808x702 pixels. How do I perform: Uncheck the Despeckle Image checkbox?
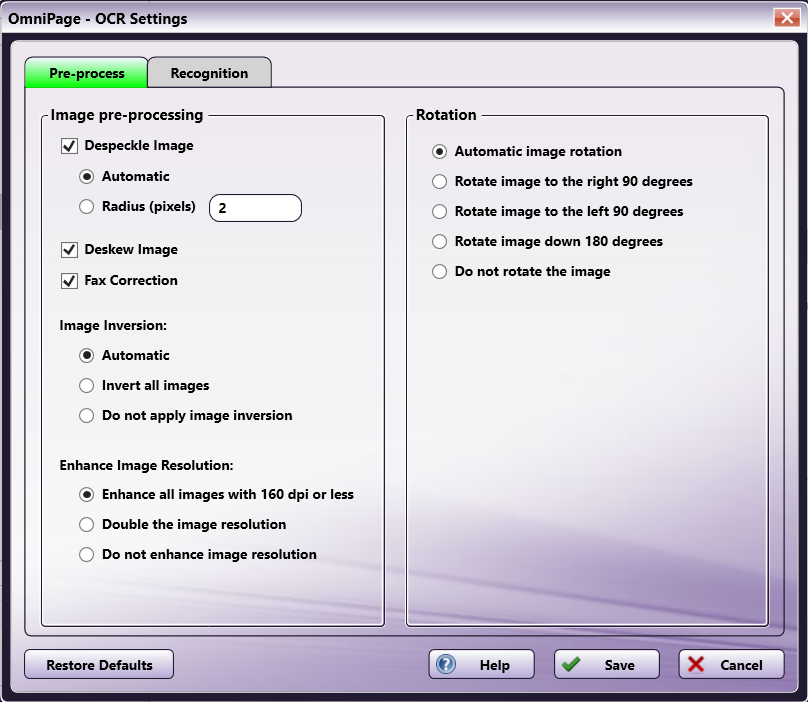pyautogui.click(x=70, y=146)
